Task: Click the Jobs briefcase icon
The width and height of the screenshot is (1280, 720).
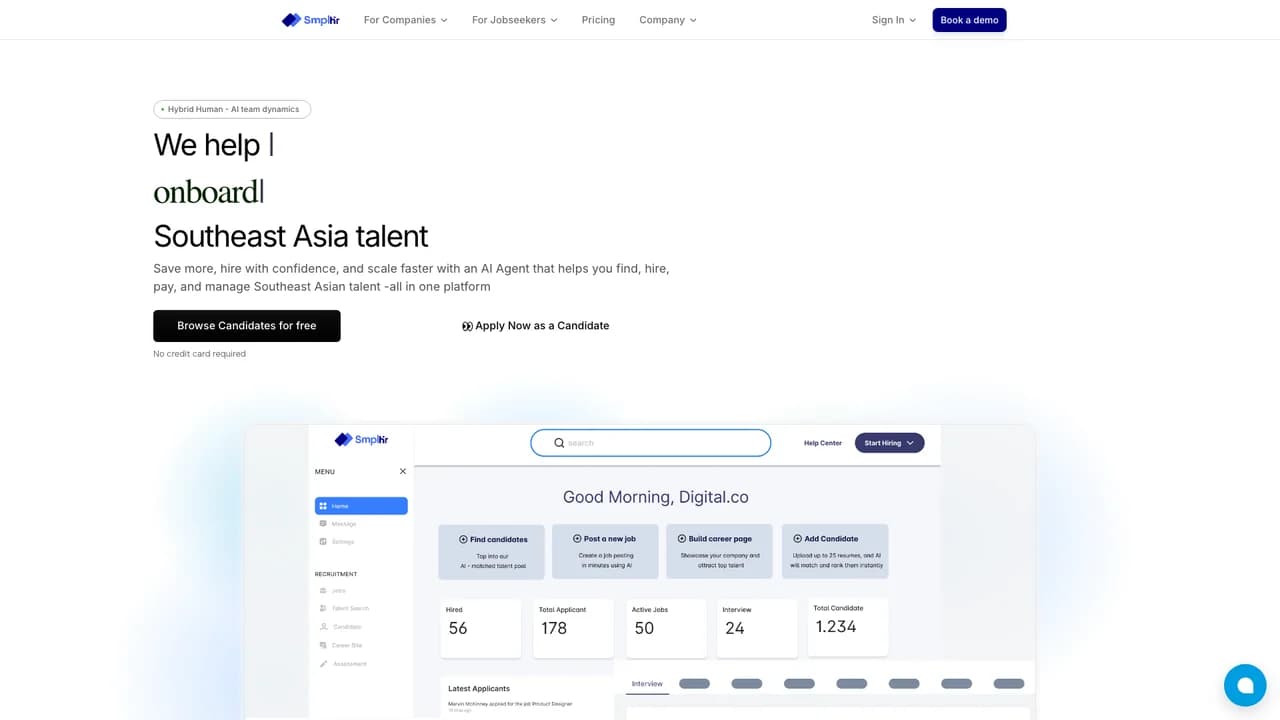Action: pyautogui.click(x=323, y=591)
